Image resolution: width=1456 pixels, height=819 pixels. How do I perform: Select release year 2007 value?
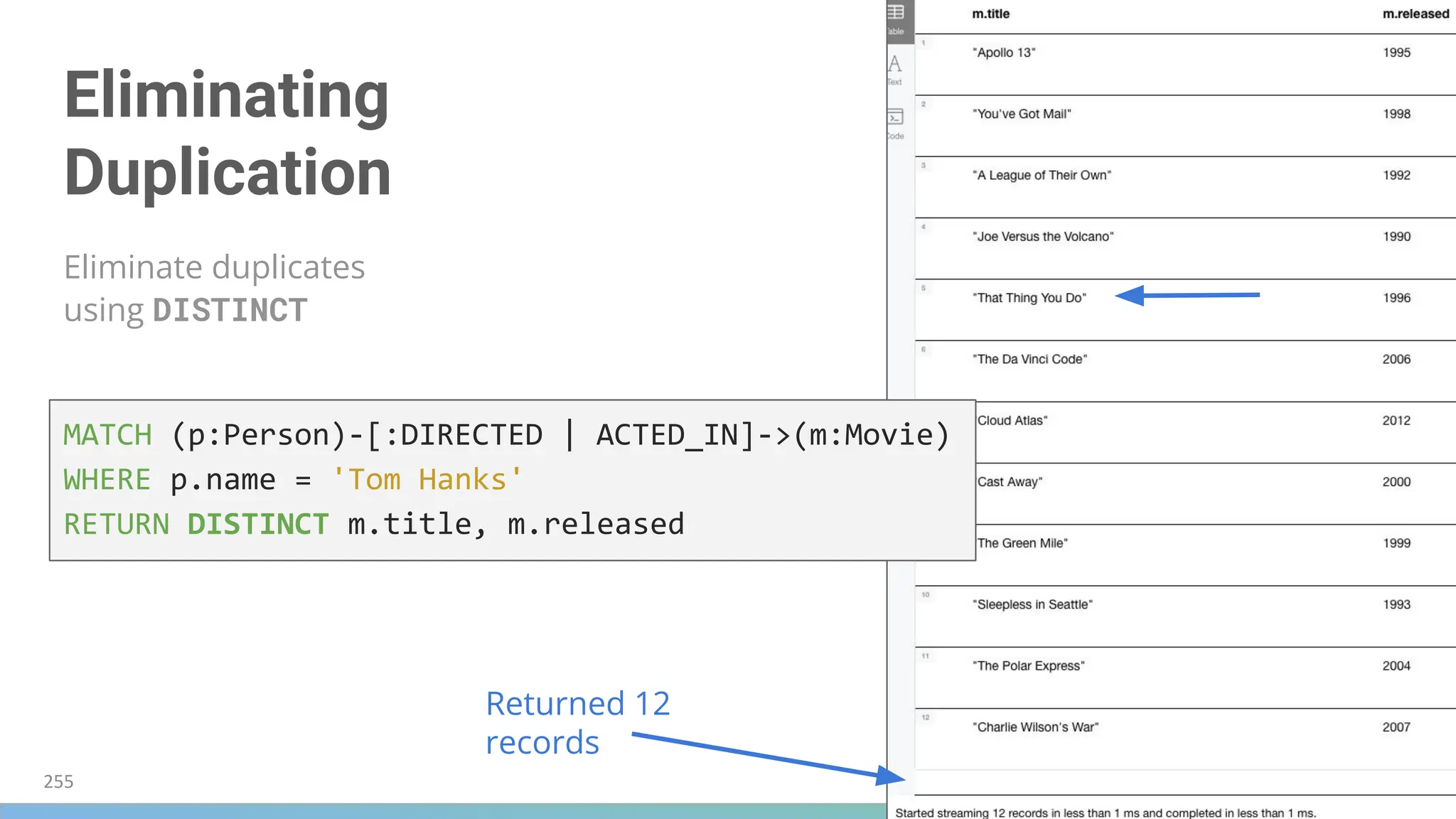coord(1396,727)
